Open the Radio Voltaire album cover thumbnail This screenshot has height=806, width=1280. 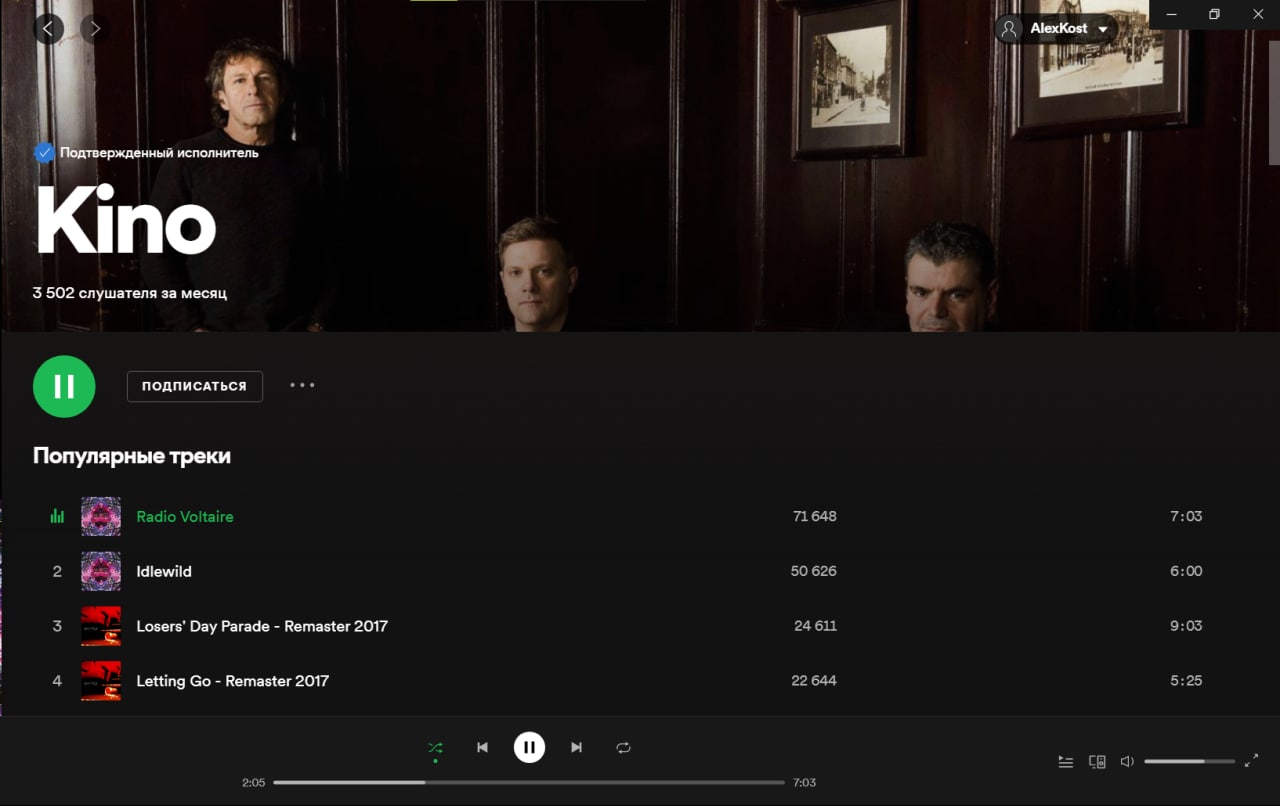[x=101, y=516]
